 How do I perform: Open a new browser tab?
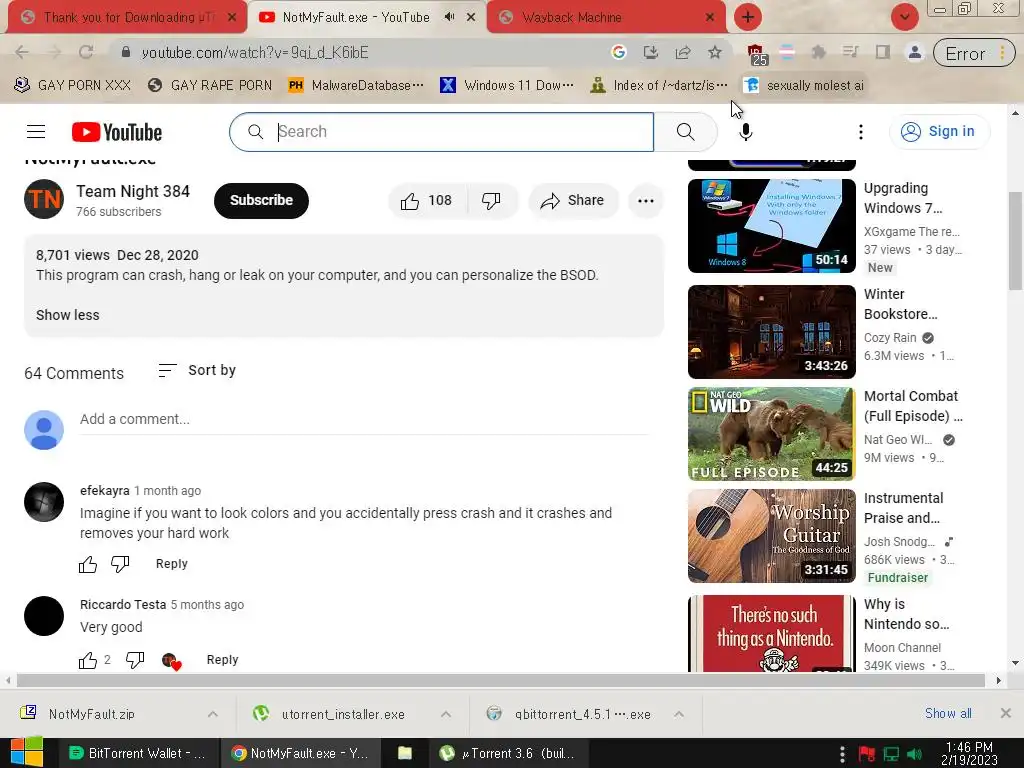(x=748, y=17)
